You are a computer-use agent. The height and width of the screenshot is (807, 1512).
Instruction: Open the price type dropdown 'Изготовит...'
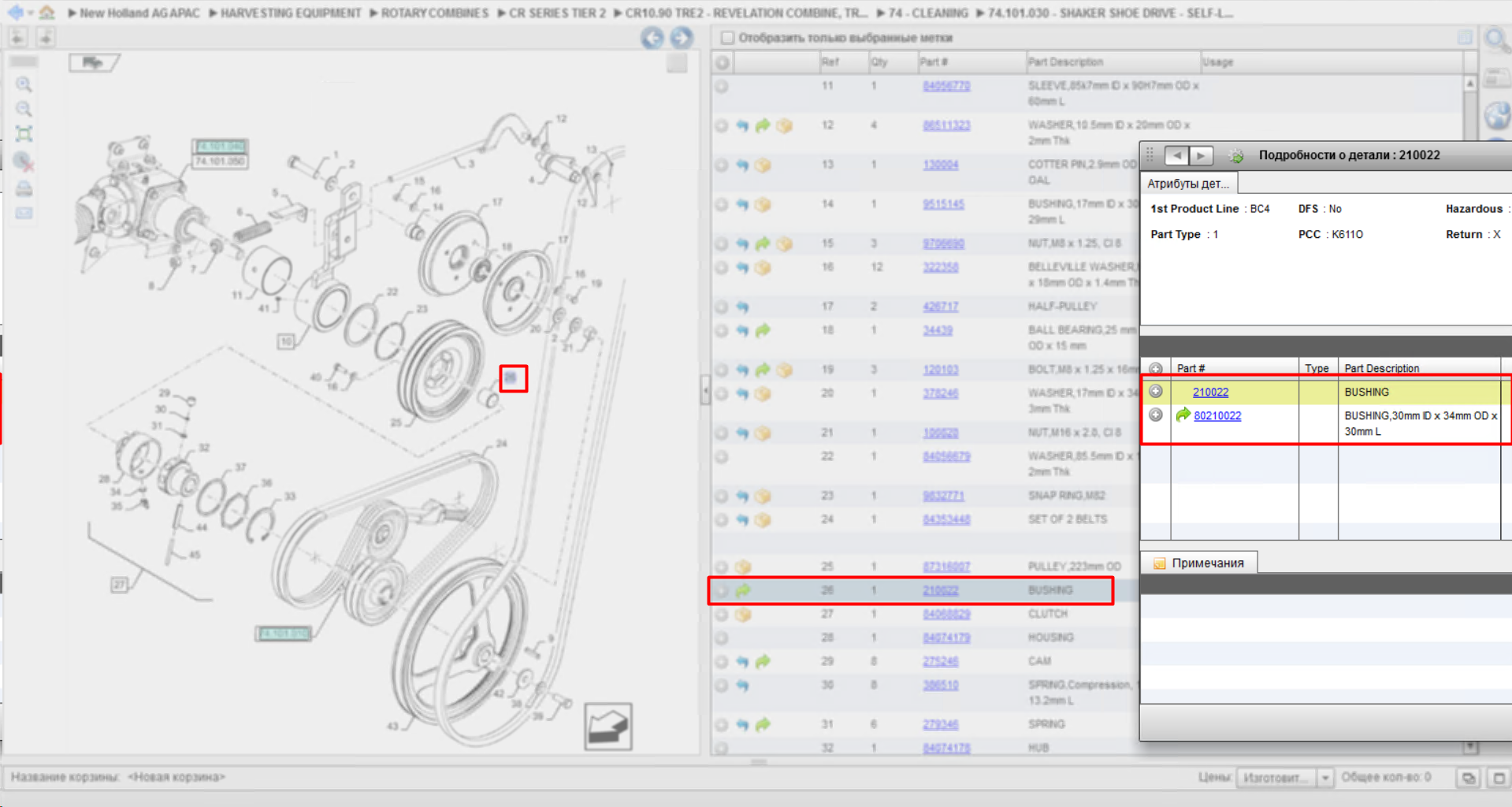pyautogui.click(x=1284, y=778)
